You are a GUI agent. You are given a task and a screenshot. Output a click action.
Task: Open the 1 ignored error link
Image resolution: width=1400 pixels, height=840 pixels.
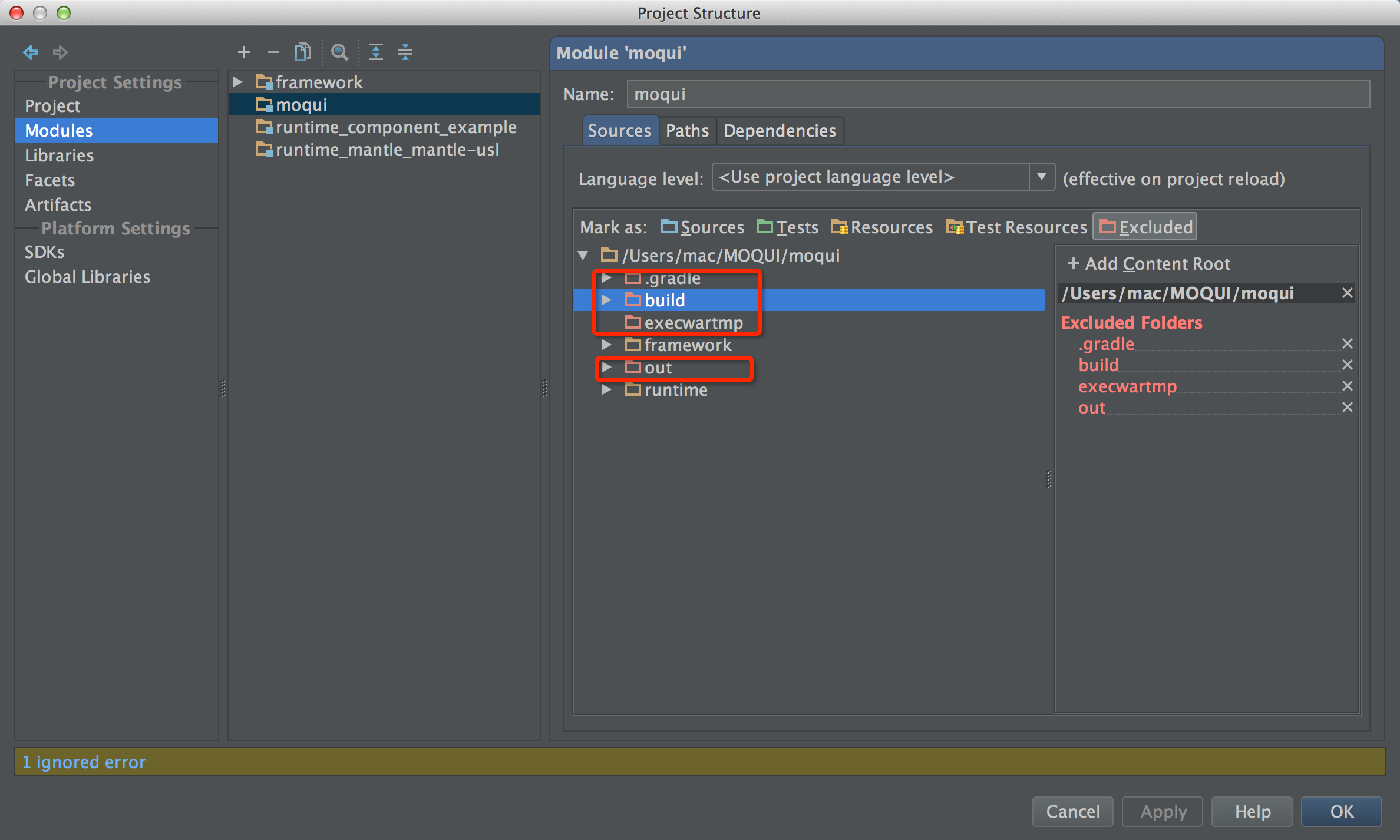click(x=84, y=762)
